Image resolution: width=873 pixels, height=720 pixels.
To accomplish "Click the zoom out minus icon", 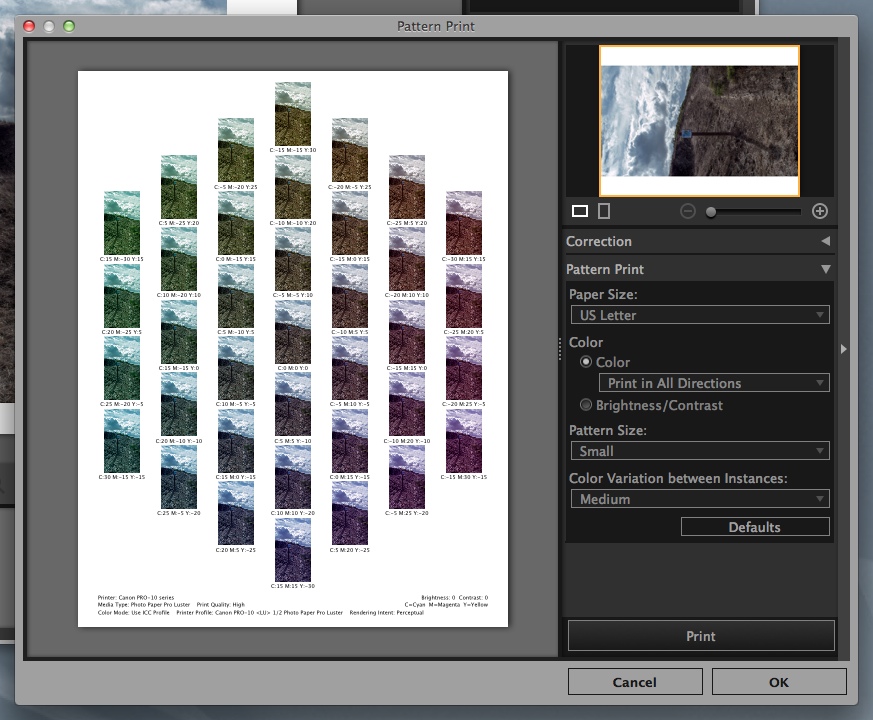I will 688,211.
